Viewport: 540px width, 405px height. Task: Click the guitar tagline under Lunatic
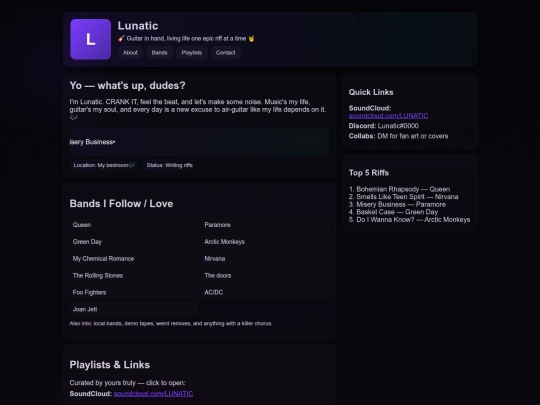[186, 39]
